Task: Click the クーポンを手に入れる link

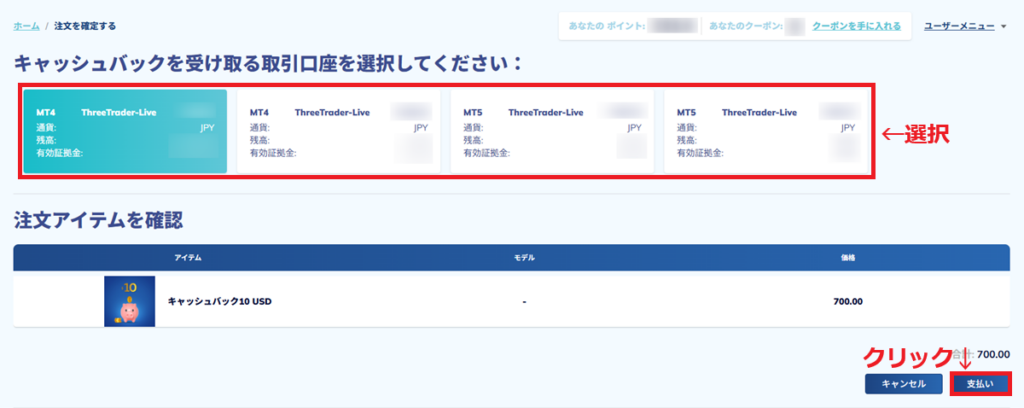Action: (856, 26)
